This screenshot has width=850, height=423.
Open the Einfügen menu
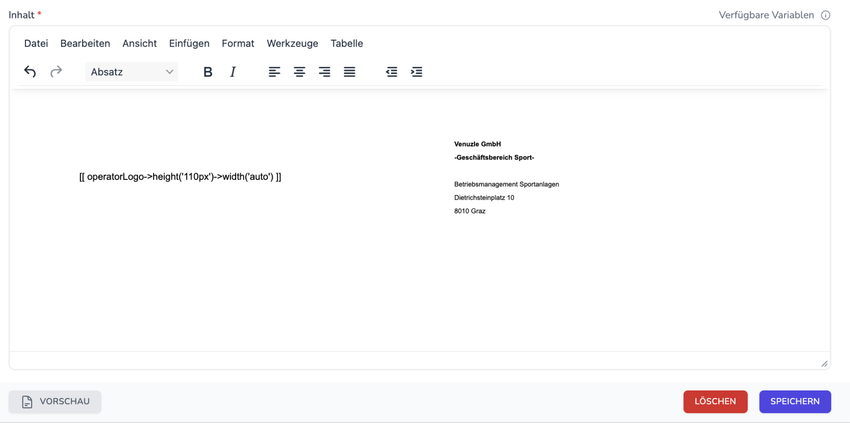coord(189,43)
